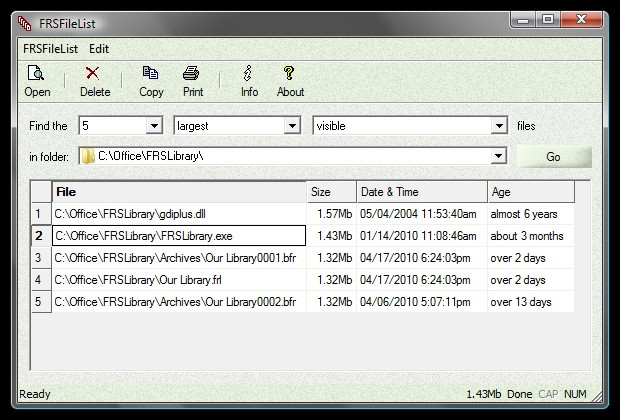Click the 'about 3 months' age cell
The image size is (620, 420).
click(x=531, y=236)
